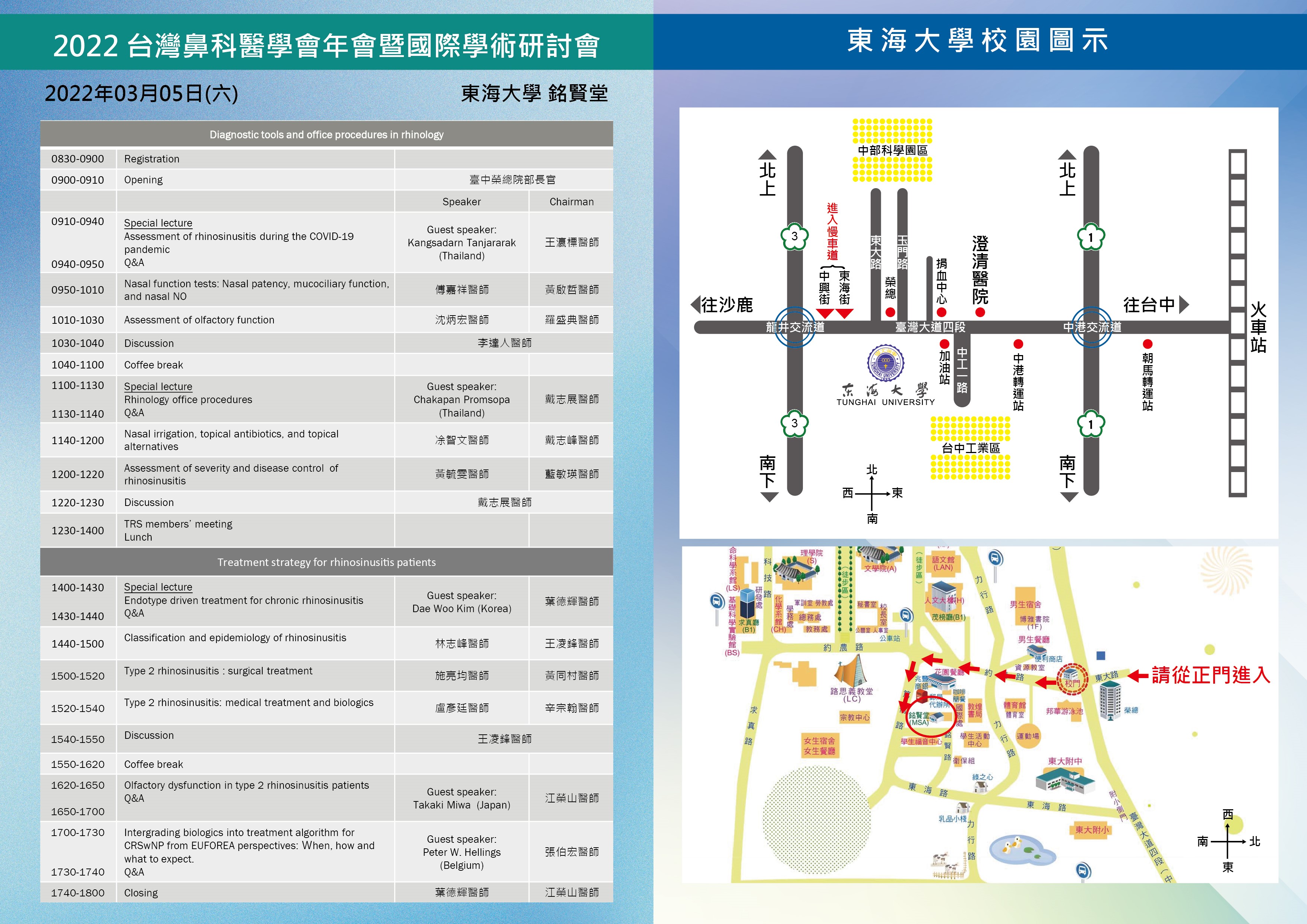This screenshot has width=1307, height=924.
Task: Click the red triangle marker under 東海街
Action: pos(844,314)
